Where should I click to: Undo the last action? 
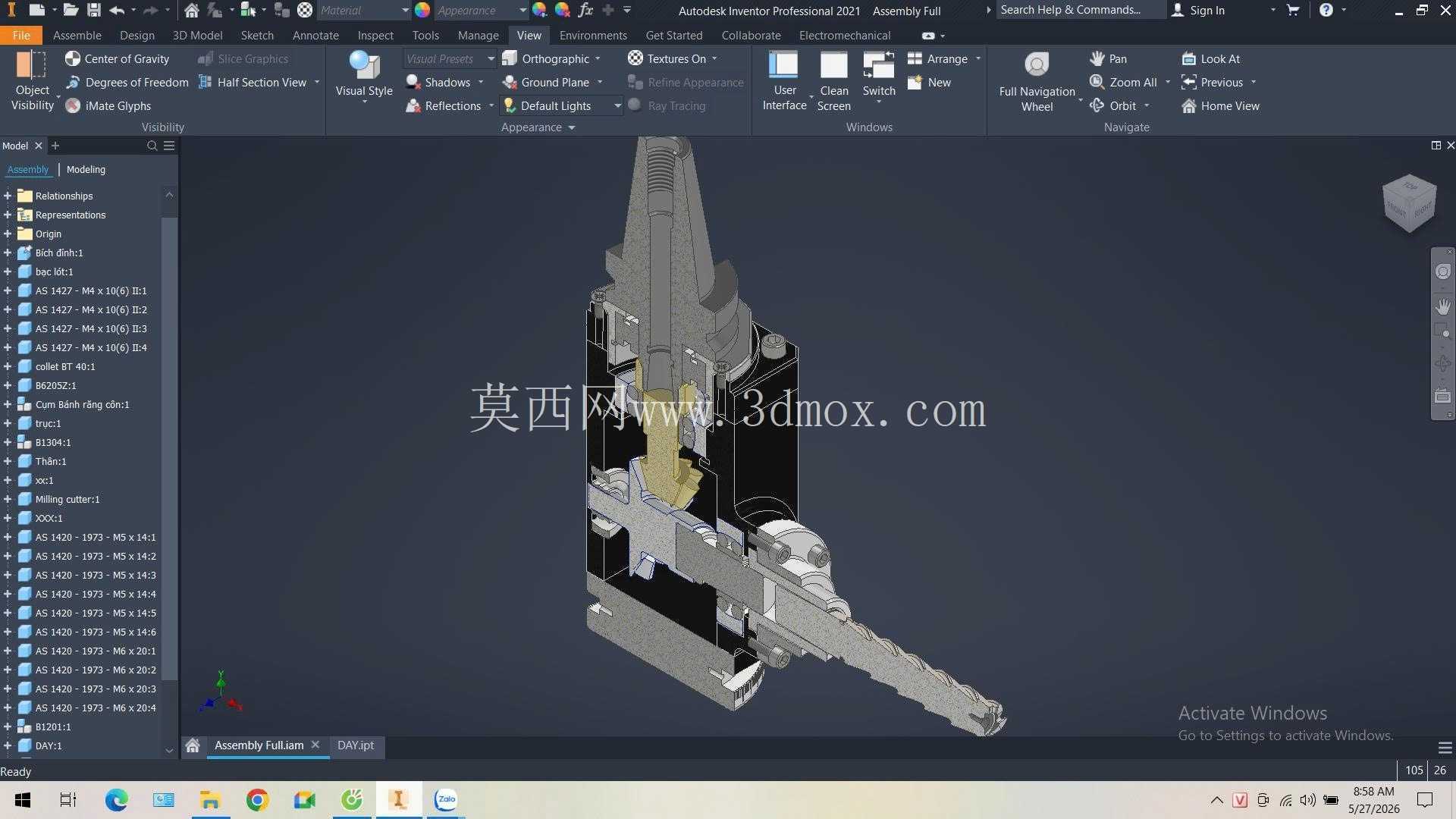(116, 10)
